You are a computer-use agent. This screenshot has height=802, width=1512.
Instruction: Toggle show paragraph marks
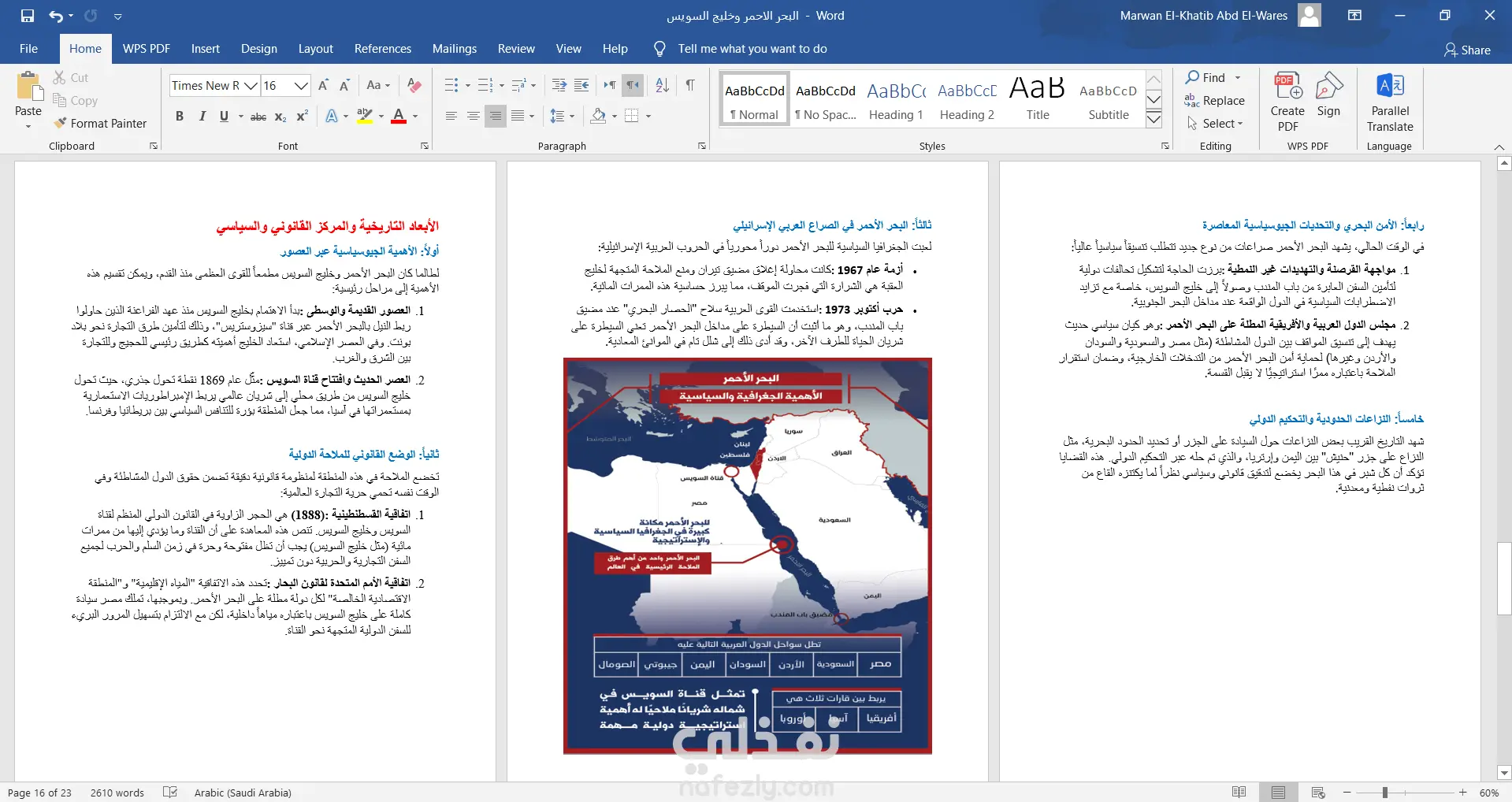pyautogui.click(x=690, y=85)
